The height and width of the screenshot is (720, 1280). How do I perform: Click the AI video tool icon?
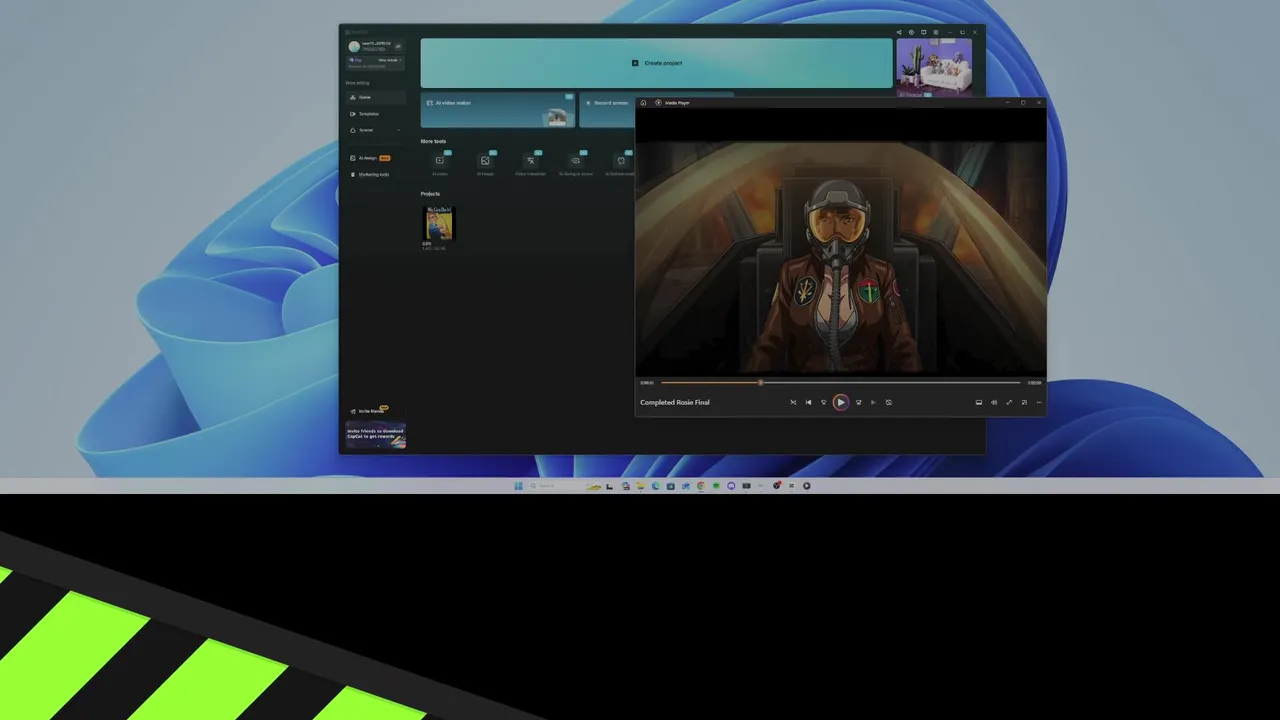tap(439, 161)
